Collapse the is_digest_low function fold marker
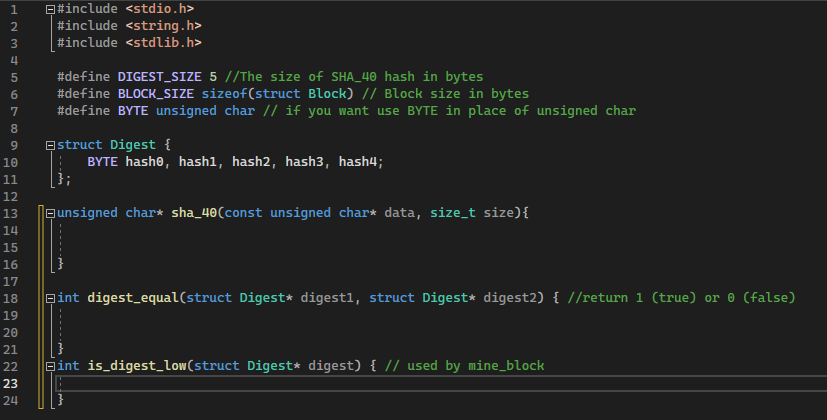Screen dimensions: 827x420 51,366
